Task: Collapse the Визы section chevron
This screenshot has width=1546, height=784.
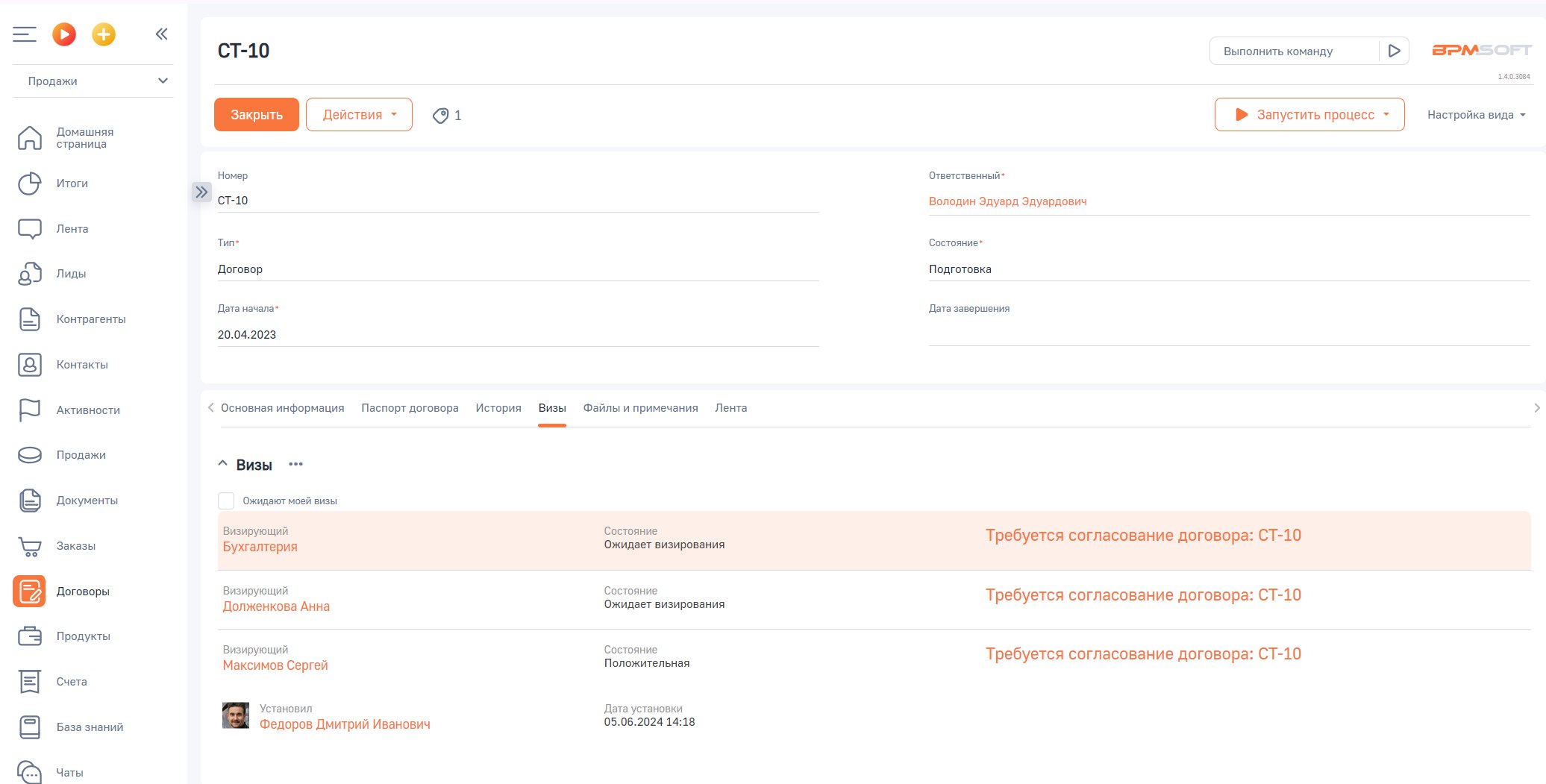Action: 222,464
